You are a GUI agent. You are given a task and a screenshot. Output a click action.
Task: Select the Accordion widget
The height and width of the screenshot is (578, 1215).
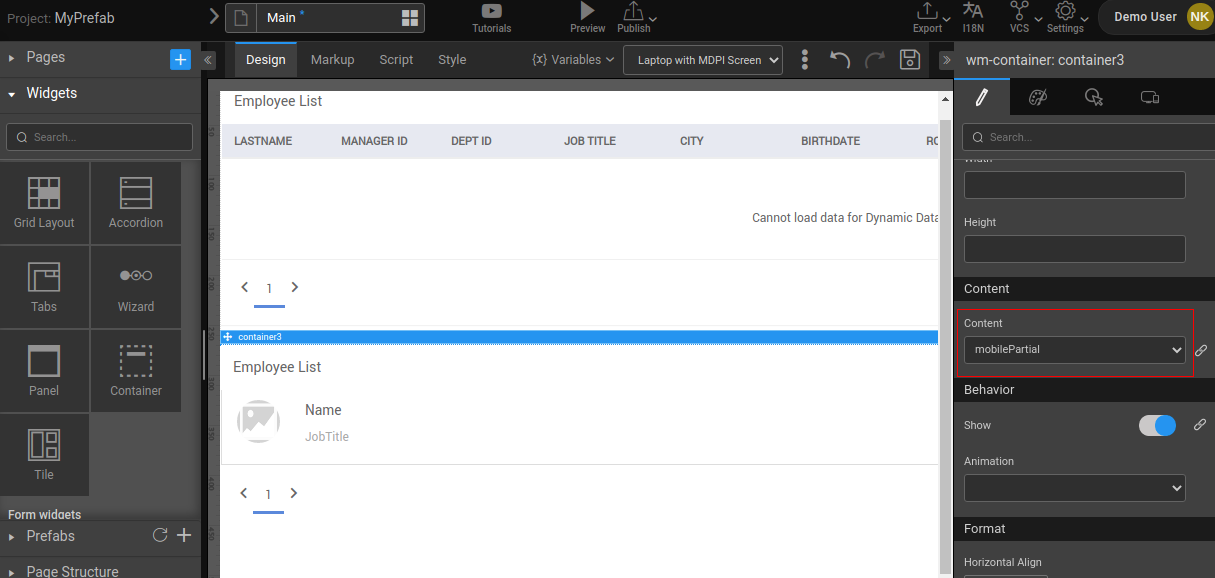coord(136,203)
